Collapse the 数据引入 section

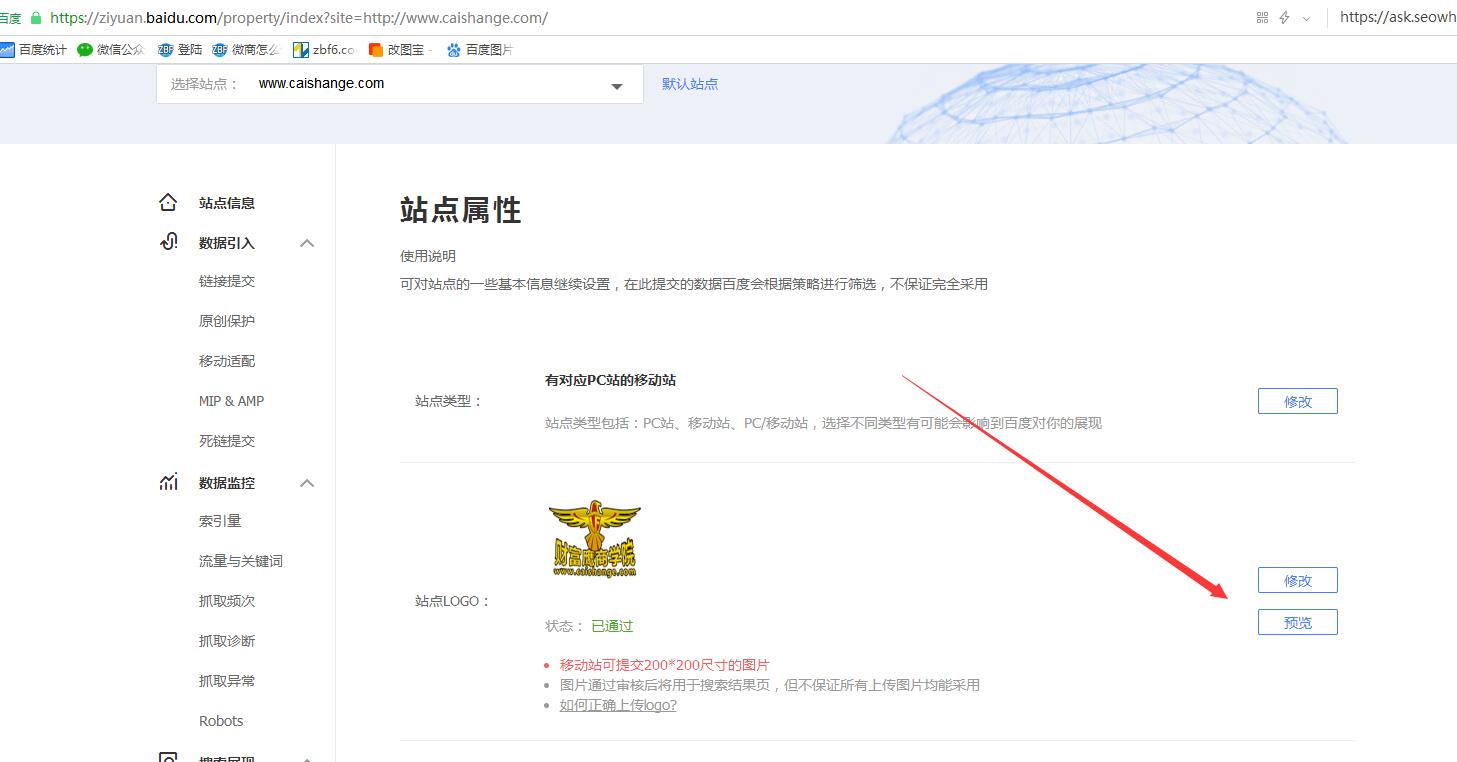point(308,242)
